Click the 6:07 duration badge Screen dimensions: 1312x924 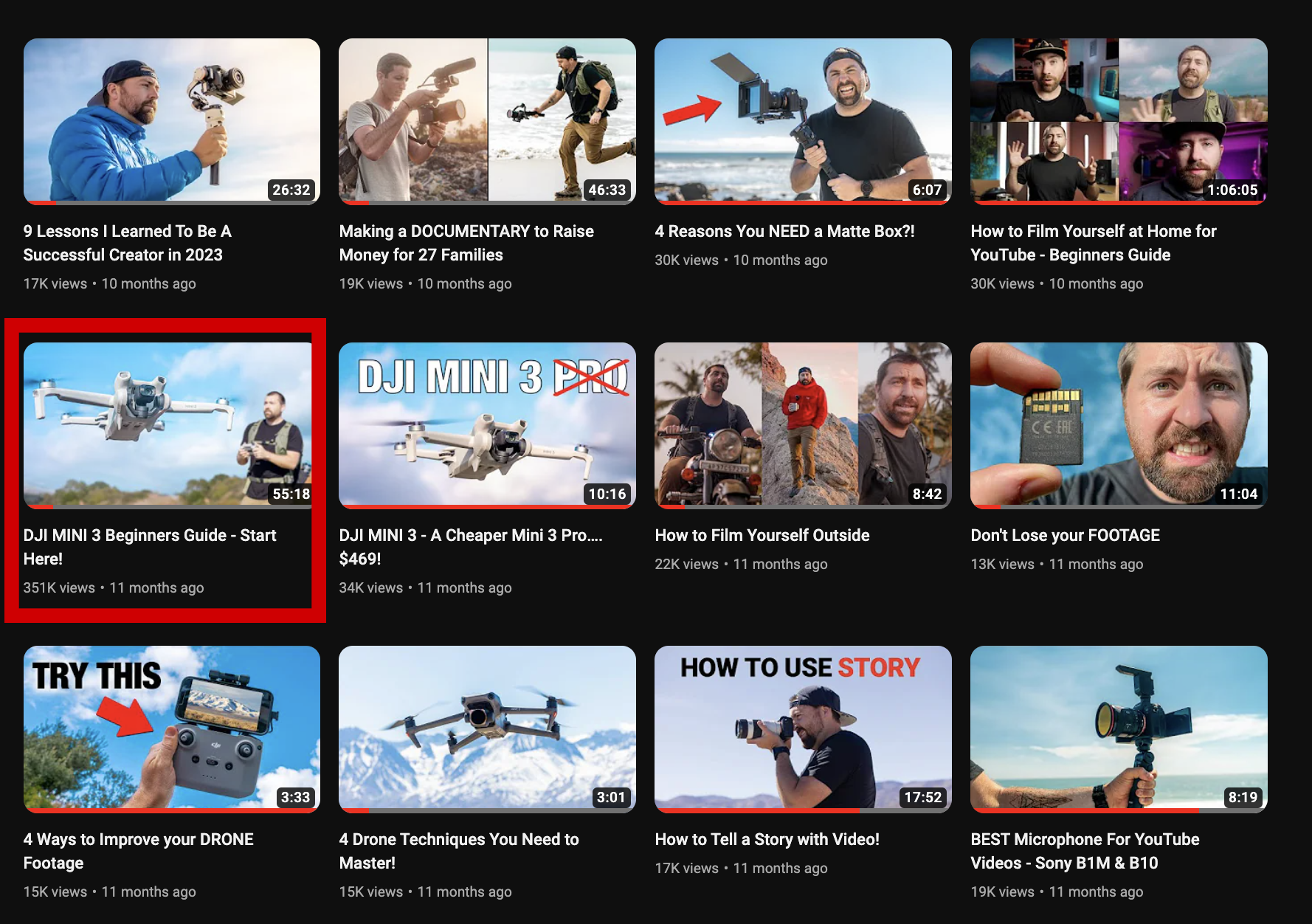pos(928,190)
